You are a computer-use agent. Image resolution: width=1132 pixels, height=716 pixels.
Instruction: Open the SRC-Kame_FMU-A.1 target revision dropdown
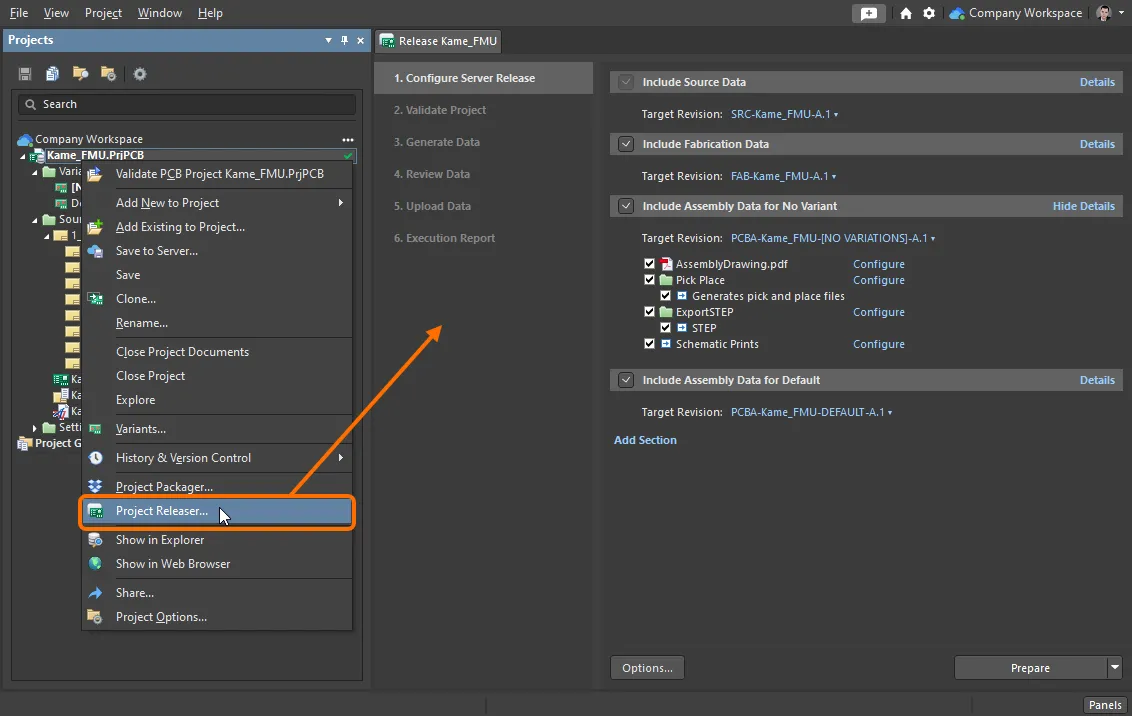[x=785, y=114]
